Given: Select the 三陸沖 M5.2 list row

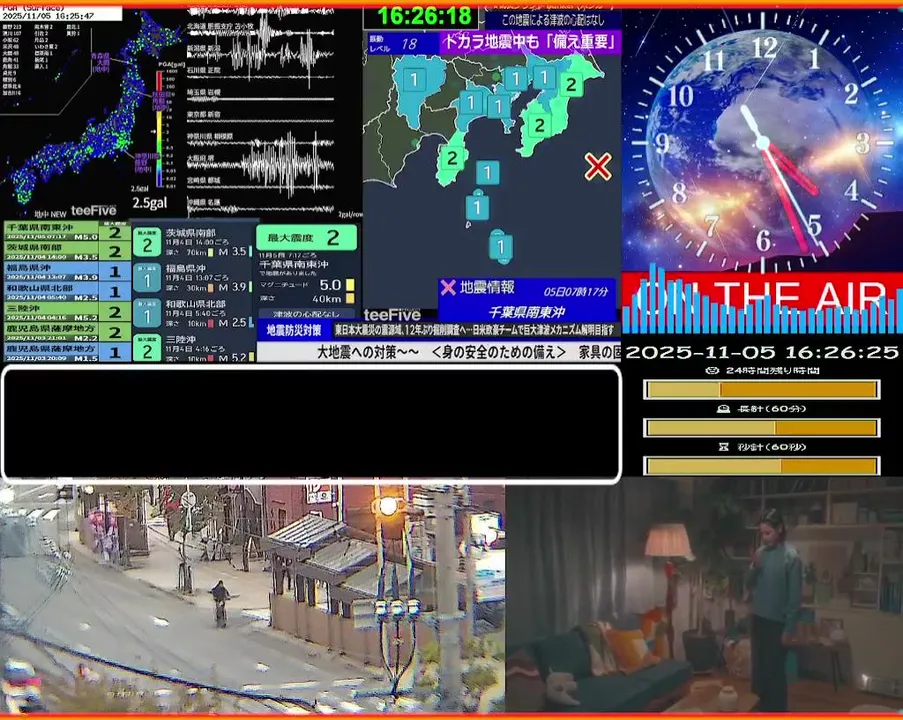Looking at the screenshot, I should 67,312.
